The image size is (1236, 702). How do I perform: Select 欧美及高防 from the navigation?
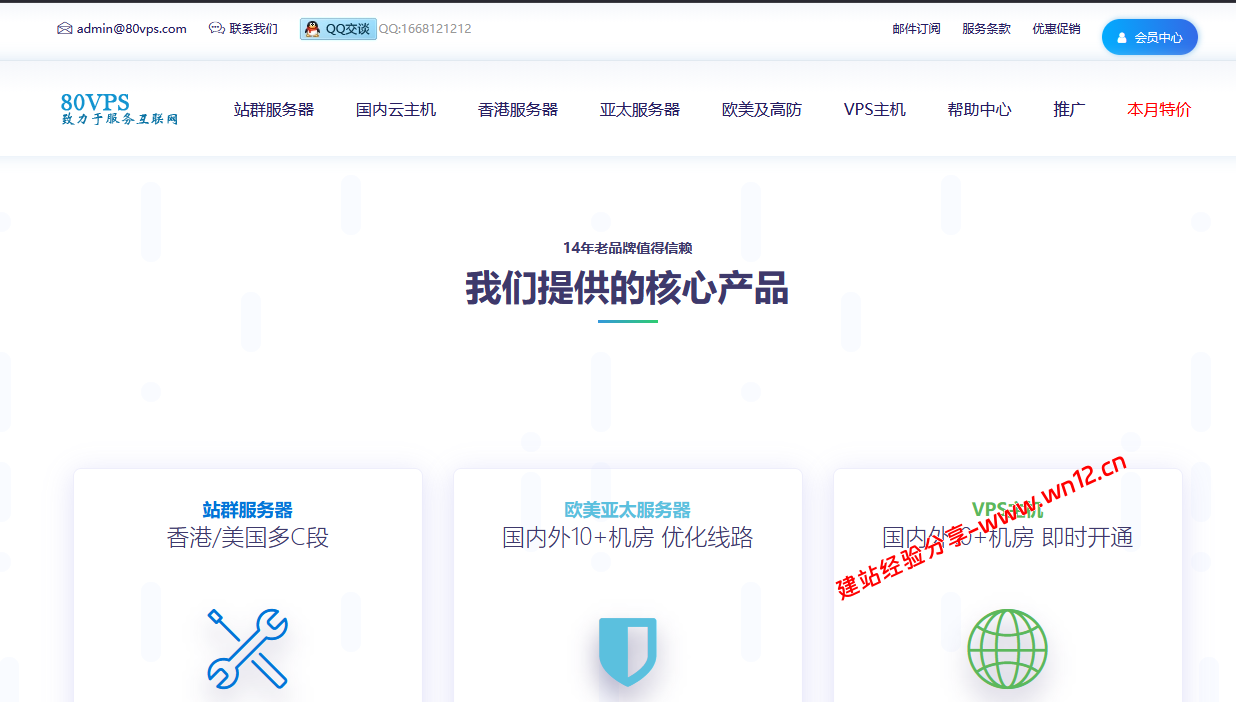pos(761,110)
